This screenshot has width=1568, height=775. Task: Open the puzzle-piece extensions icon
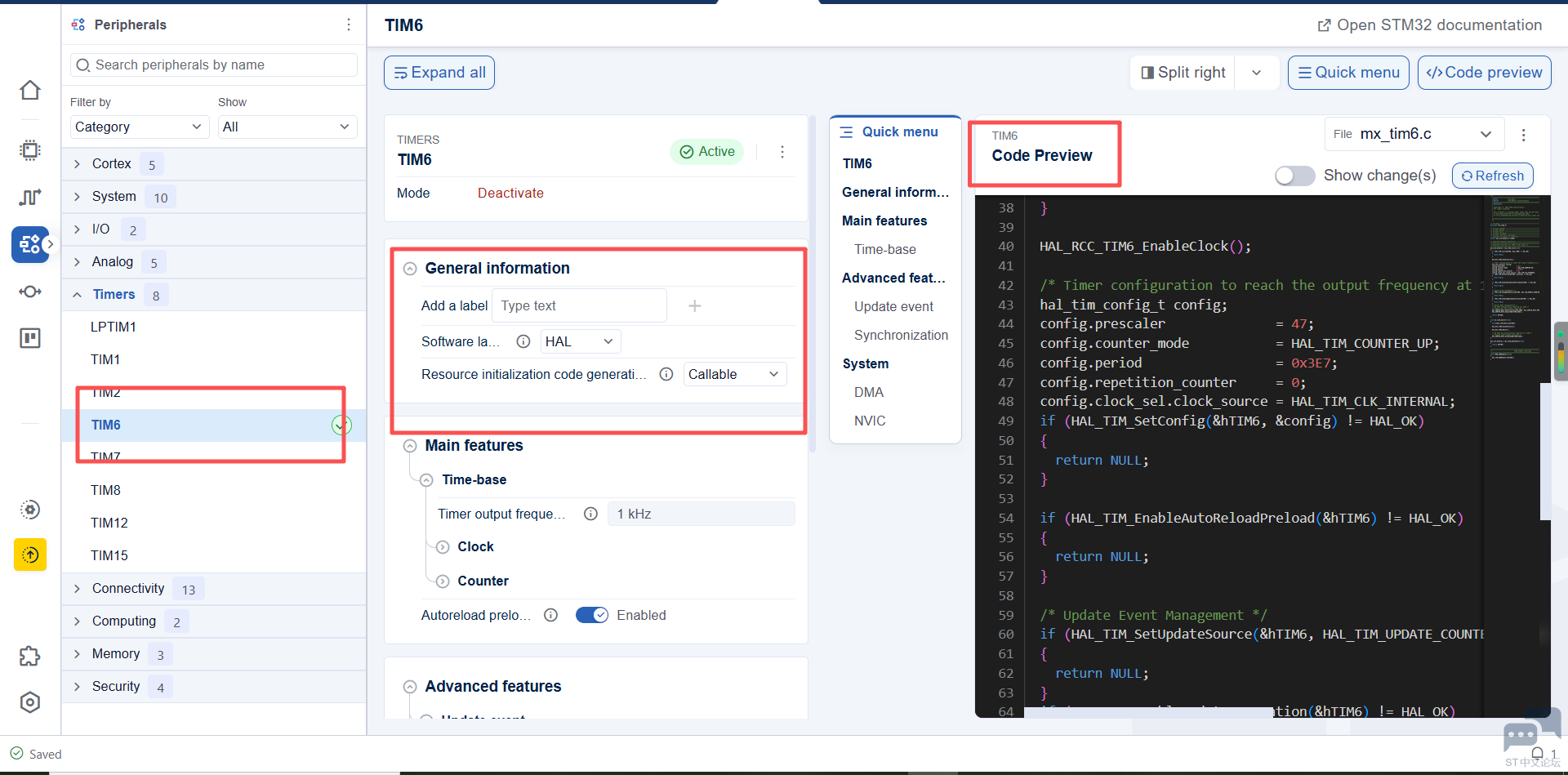(x=30, y=657)
